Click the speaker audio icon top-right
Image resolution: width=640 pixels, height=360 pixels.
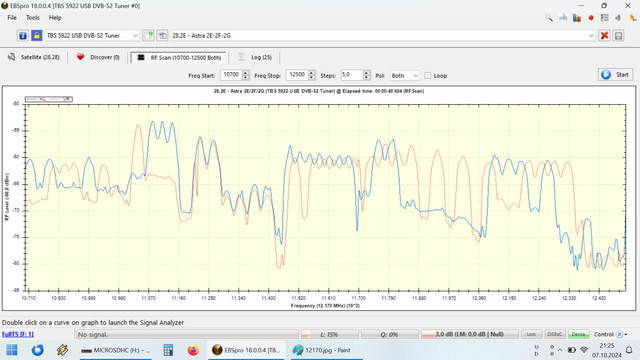(618, 18)
